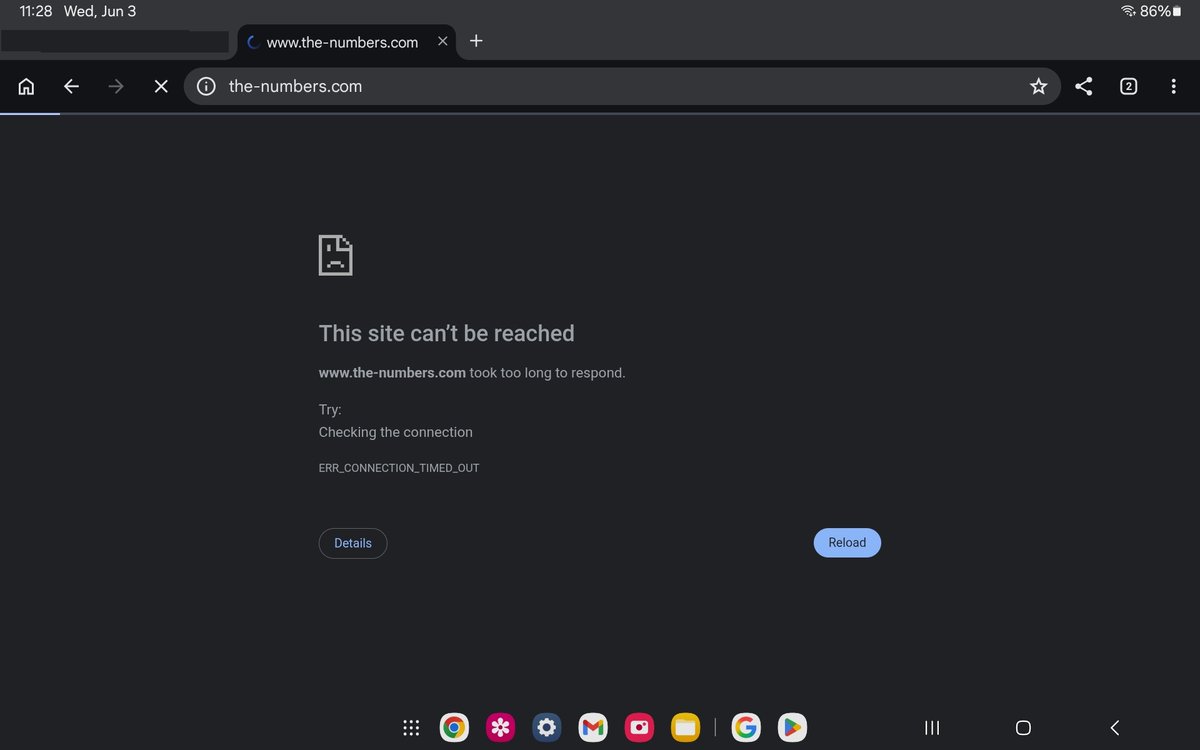This screenshot has height=750, width=1200.
Task: Open the Google app in taskbar
Action: click(x=745, y=728)
